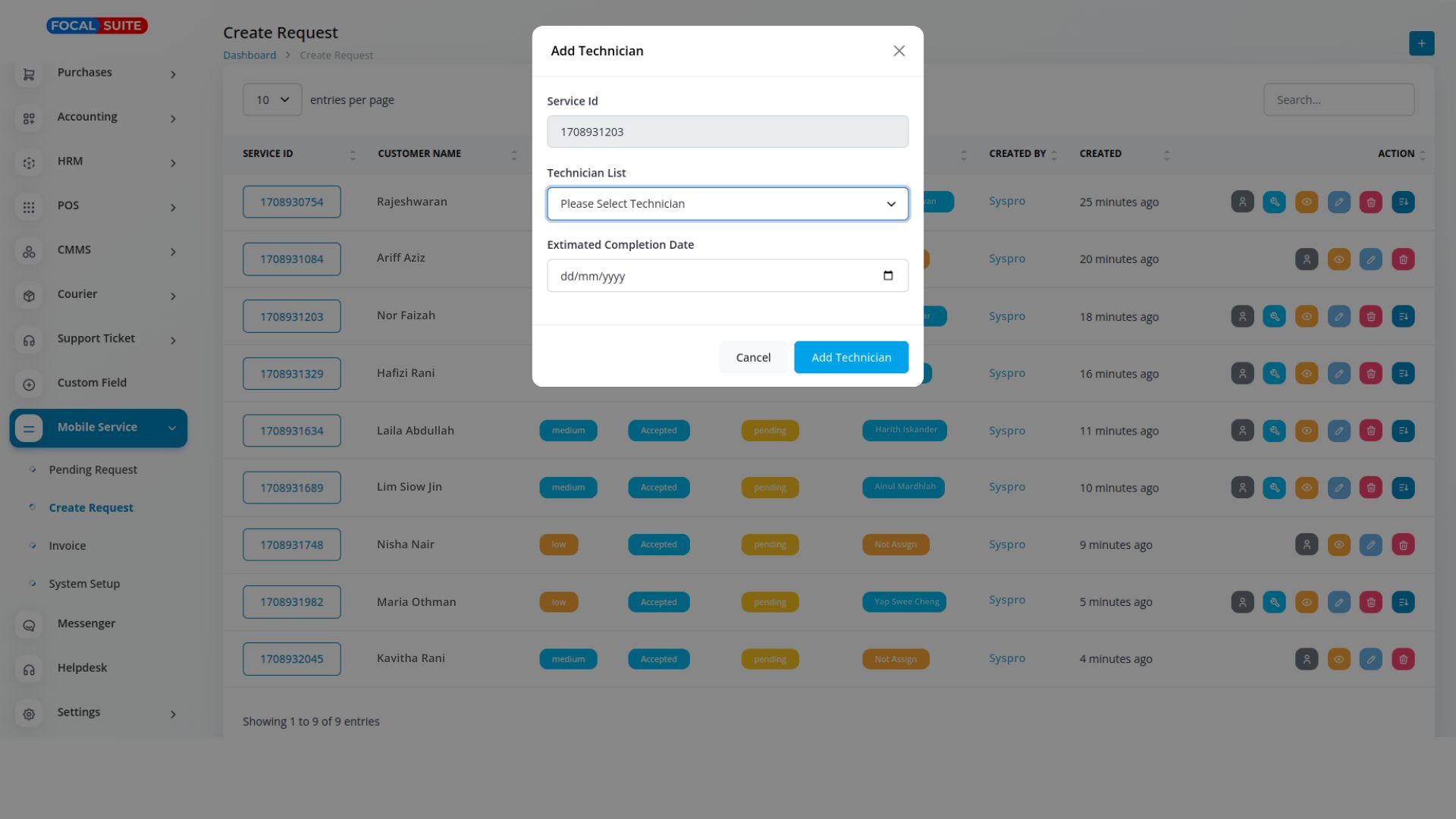Cancel the Add Technician dialog

(x=752, y=357)
